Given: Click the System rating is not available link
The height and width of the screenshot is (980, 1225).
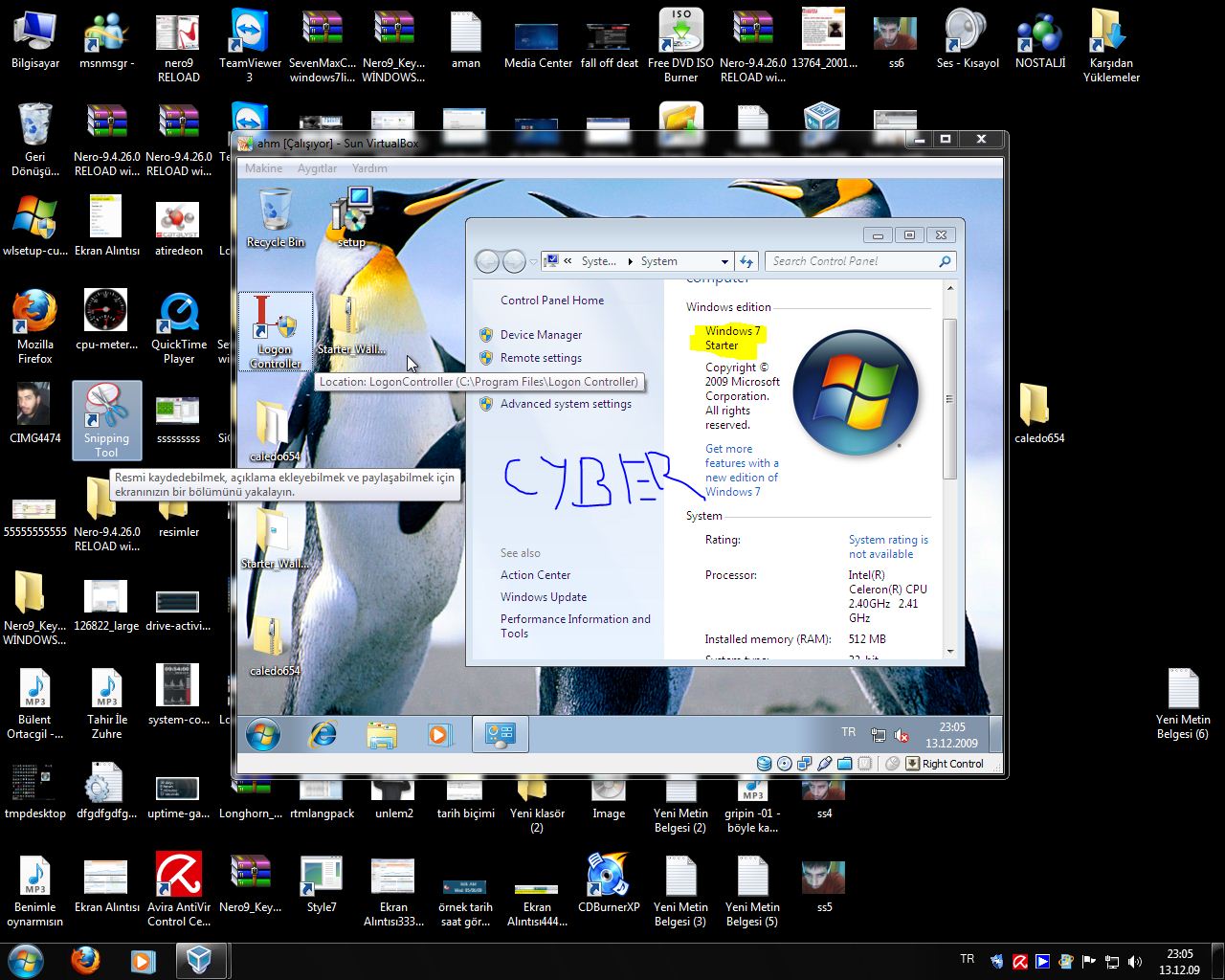Looking at the screenshot, I should [888, 546].
